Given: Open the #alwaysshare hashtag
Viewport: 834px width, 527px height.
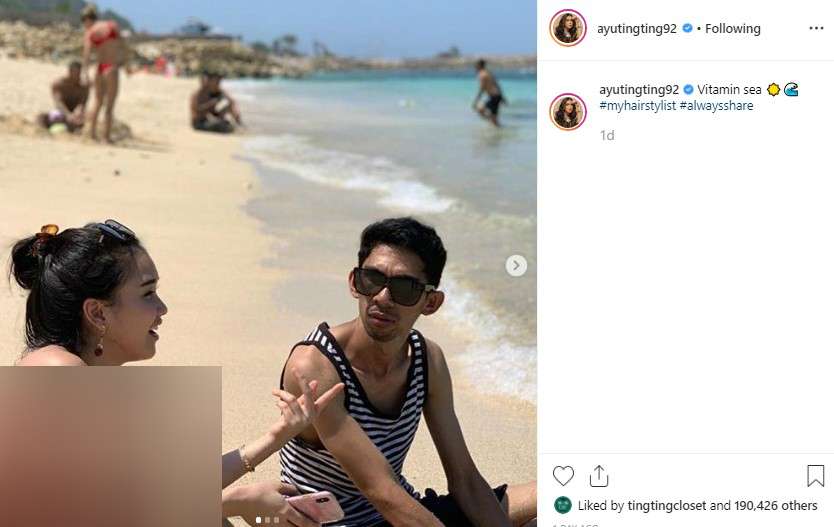Looking at the screenshot, I should pyautogui.click(x=716, y=105).
